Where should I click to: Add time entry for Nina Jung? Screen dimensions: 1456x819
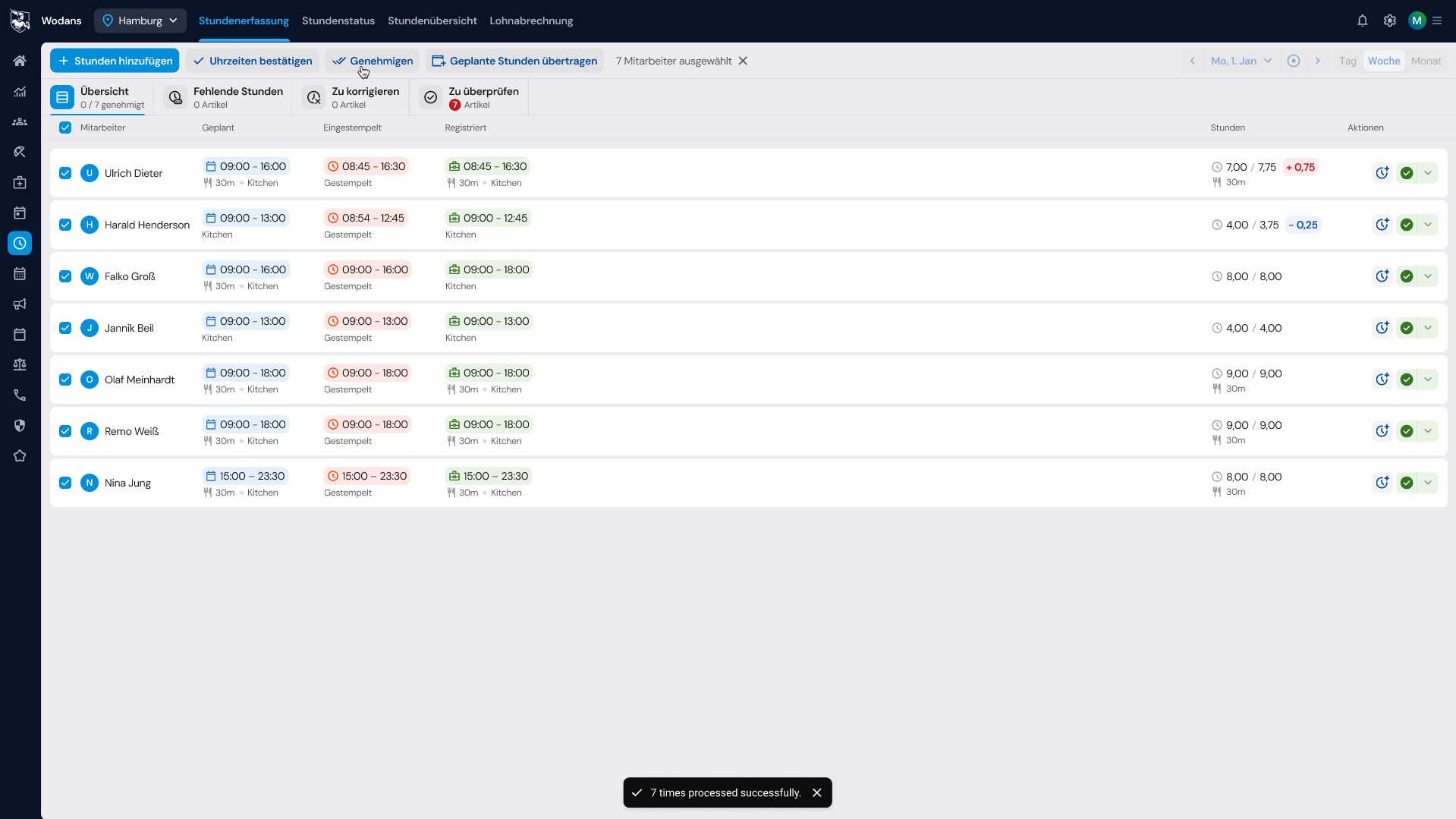1382,483
